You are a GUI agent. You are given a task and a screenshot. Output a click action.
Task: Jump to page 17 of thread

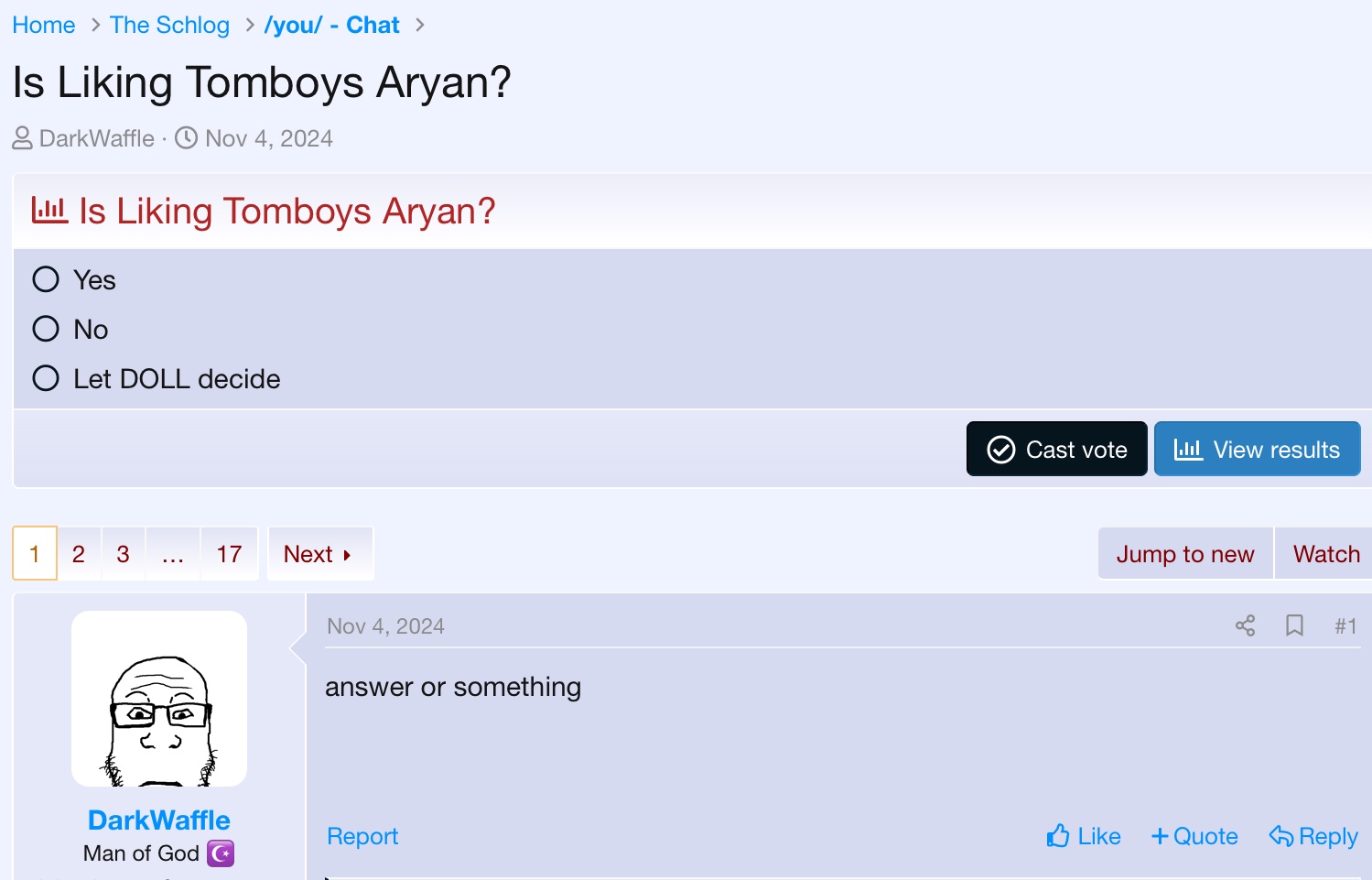(229, 554)
